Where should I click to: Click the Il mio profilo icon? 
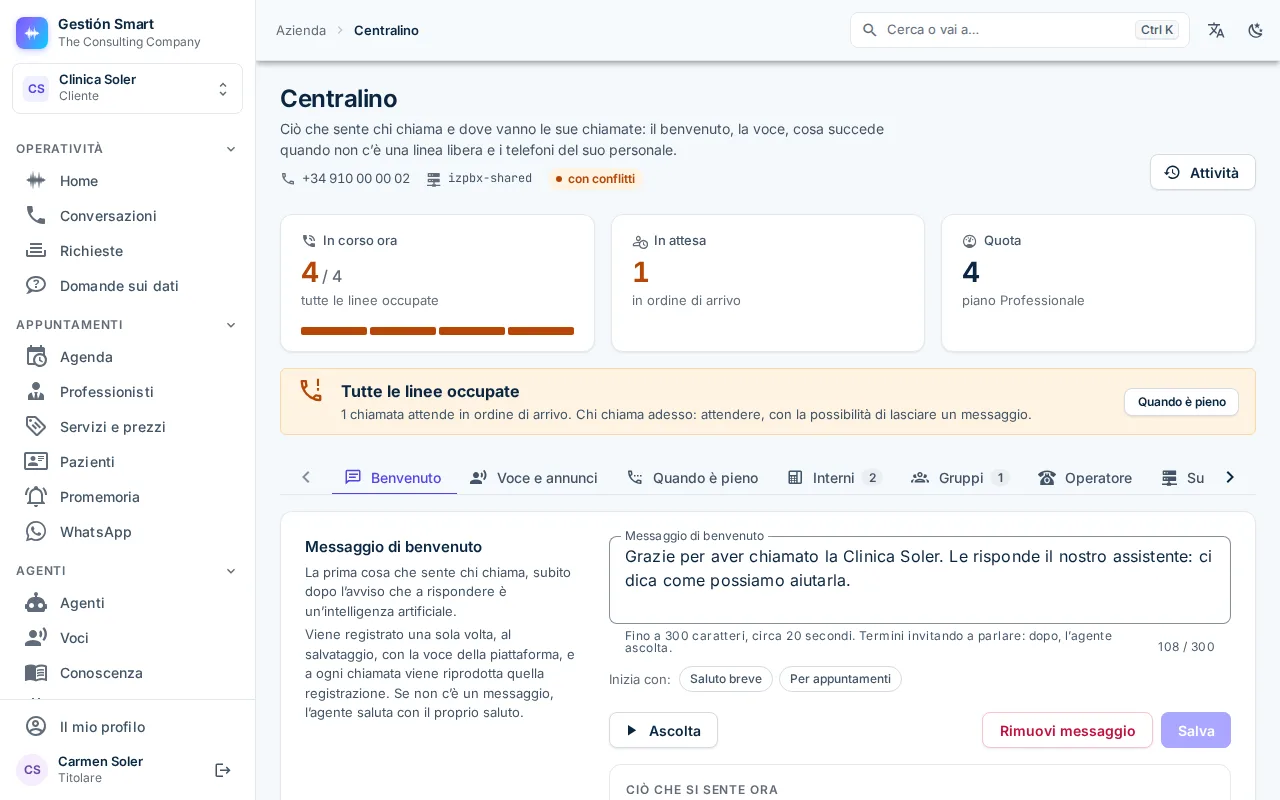coord(36,727)
